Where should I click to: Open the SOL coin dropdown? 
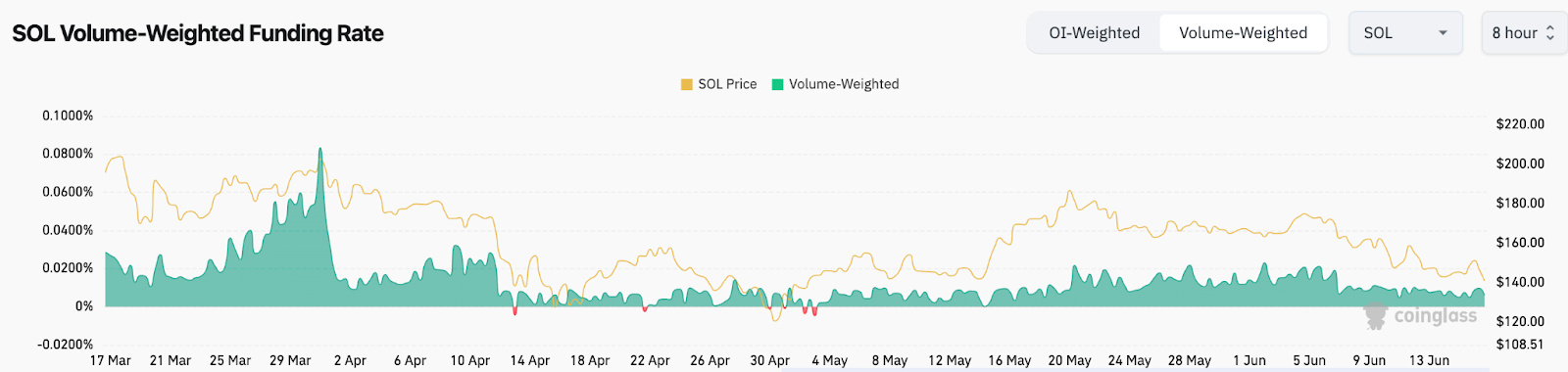point(1405,33)
